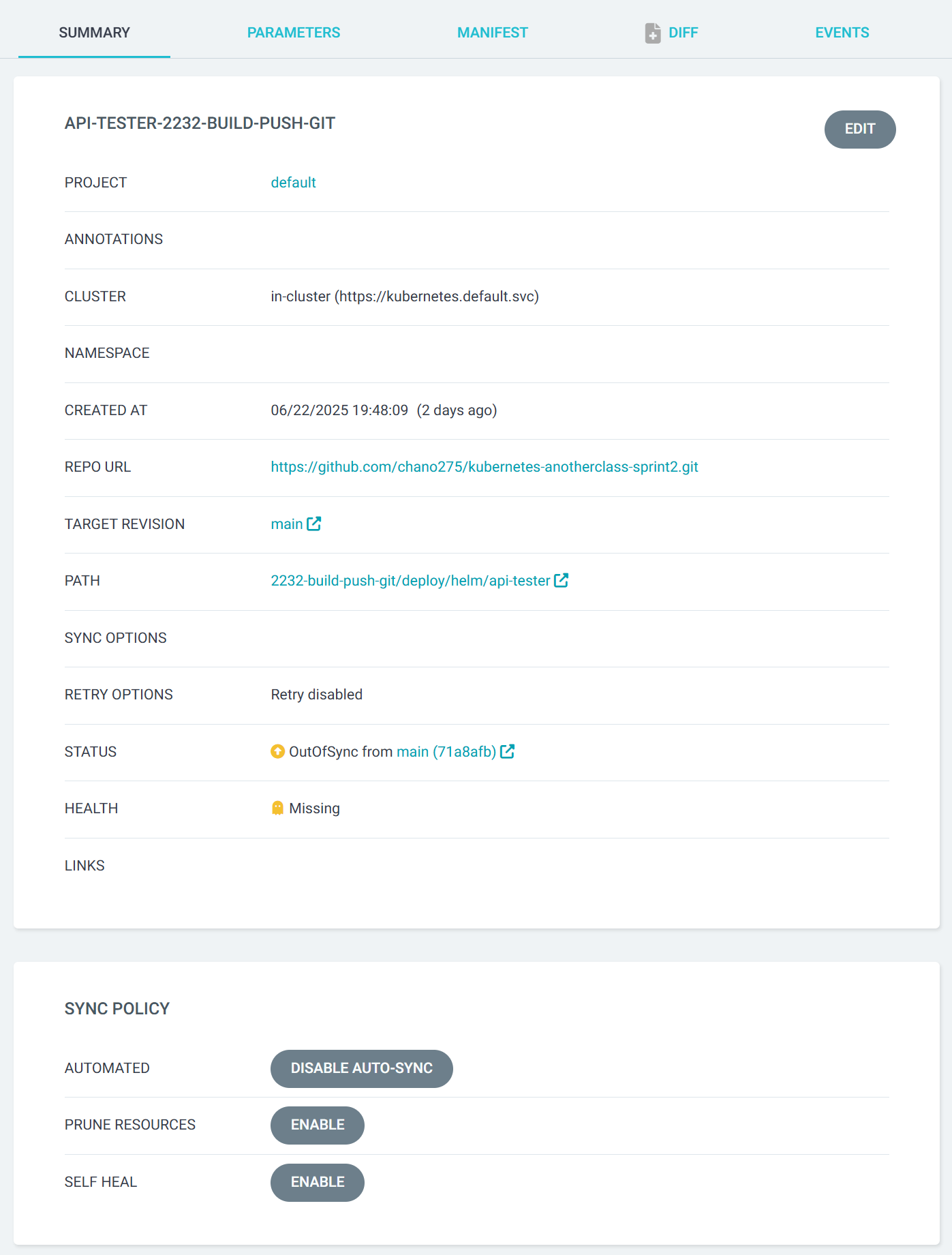Screen dimensions: 952x1255
Task: Open the GitHub repo URL link
Action: [484, 467]
